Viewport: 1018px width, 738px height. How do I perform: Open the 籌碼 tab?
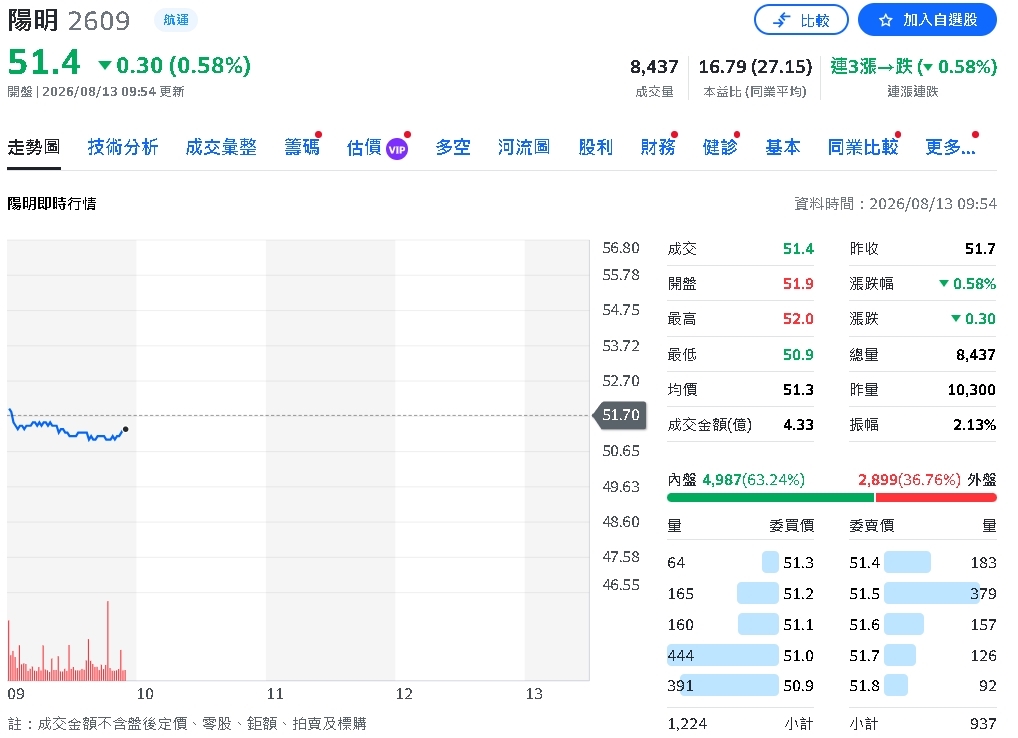click(x=302, y=147)
